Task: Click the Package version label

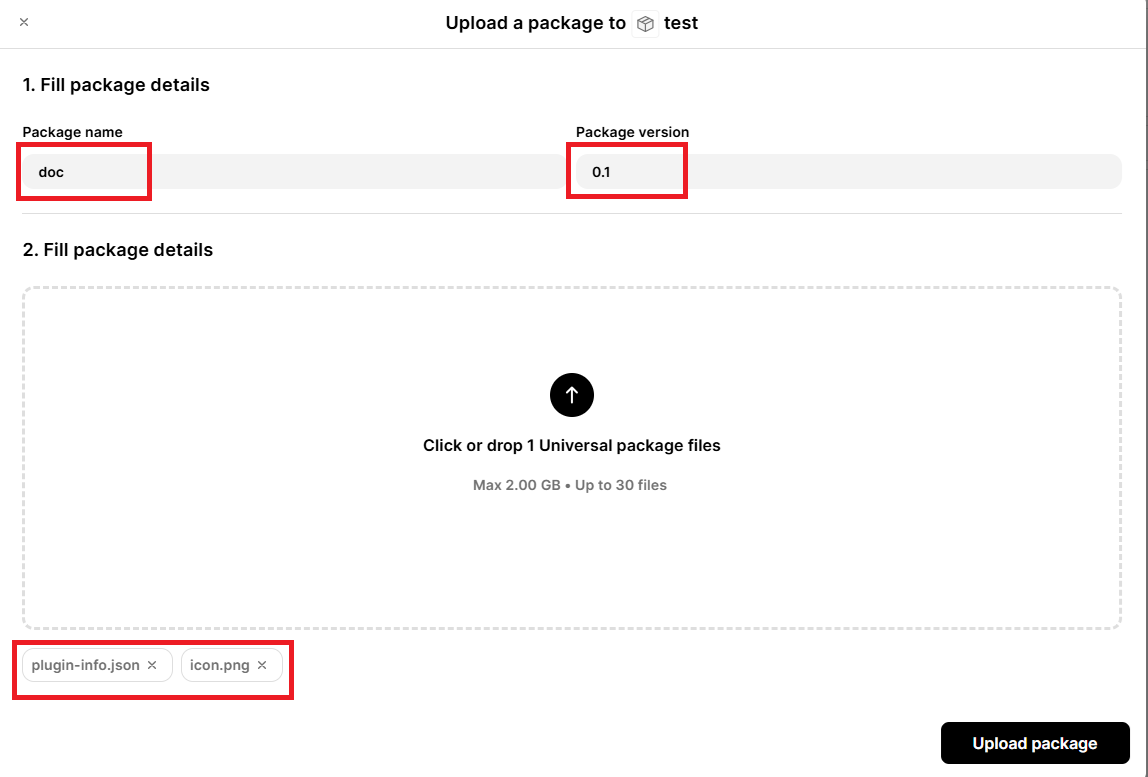Action: [632, 132]
